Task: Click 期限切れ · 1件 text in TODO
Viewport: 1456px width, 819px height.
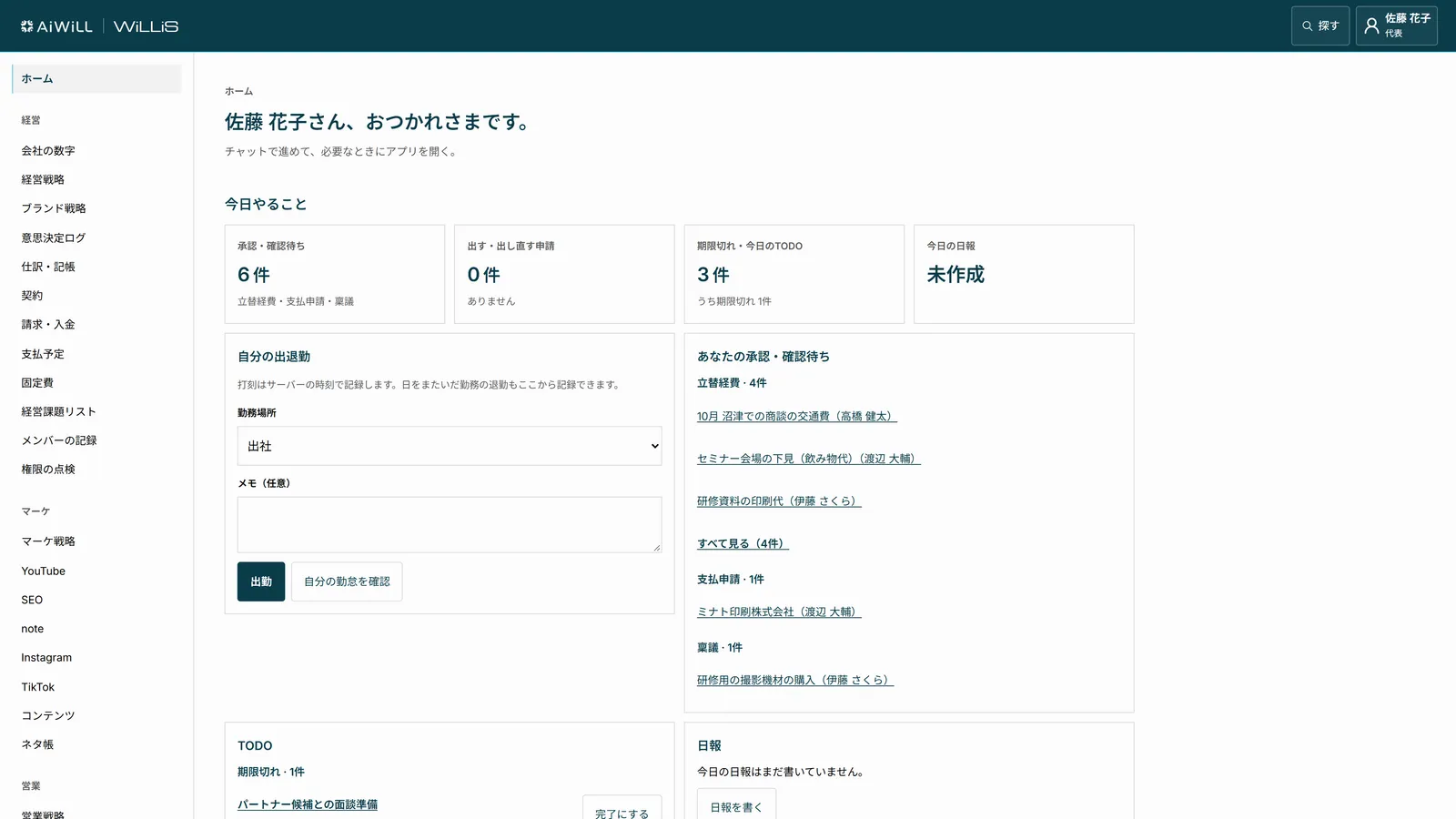Action: pos(271,772)
